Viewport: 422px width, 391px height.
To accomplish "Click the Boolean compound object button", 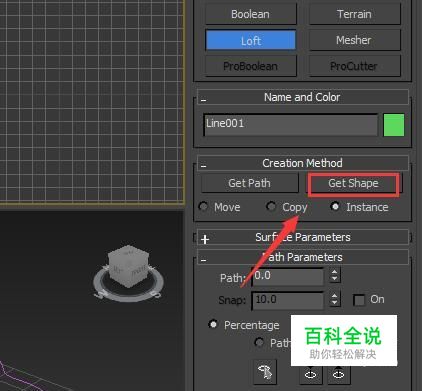I will point(251,14).
